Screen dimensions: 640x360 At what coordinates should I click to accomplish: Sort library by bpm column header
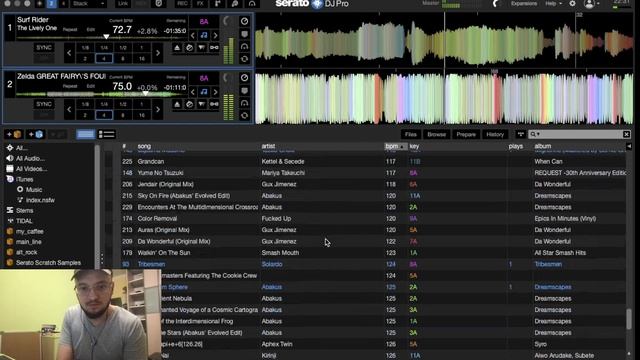click(x=395, y=146)
